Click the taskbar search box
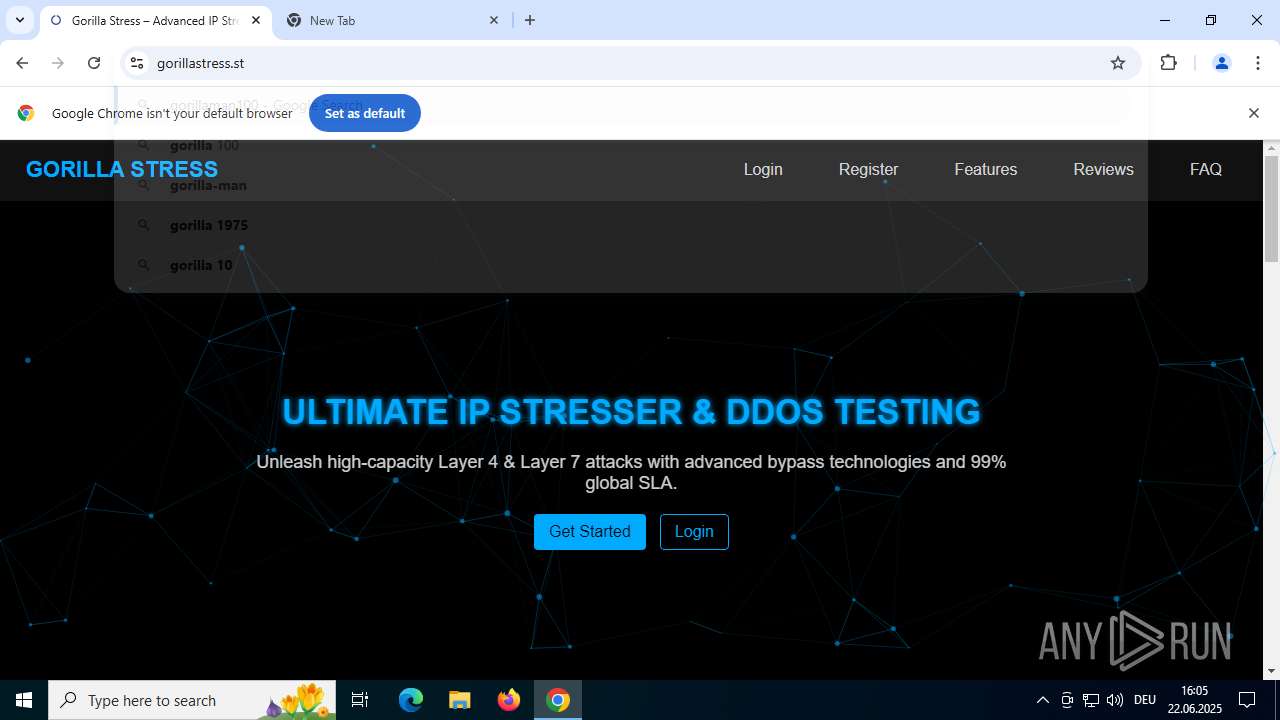1280x720 pixels. pyautogui.click(x=192, y=700)
